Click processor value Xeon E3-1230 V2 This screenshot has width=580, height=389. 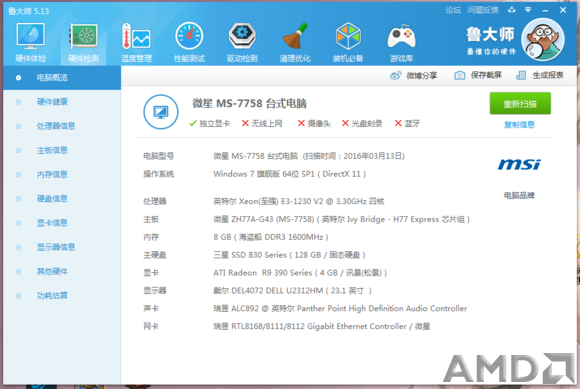[299, 201]
